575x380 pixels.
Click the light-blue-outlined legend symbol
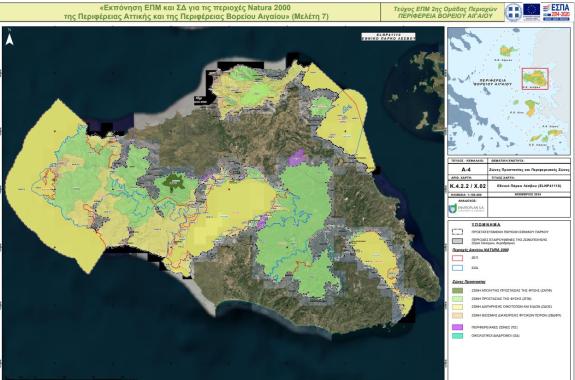[x=457, y=268]
